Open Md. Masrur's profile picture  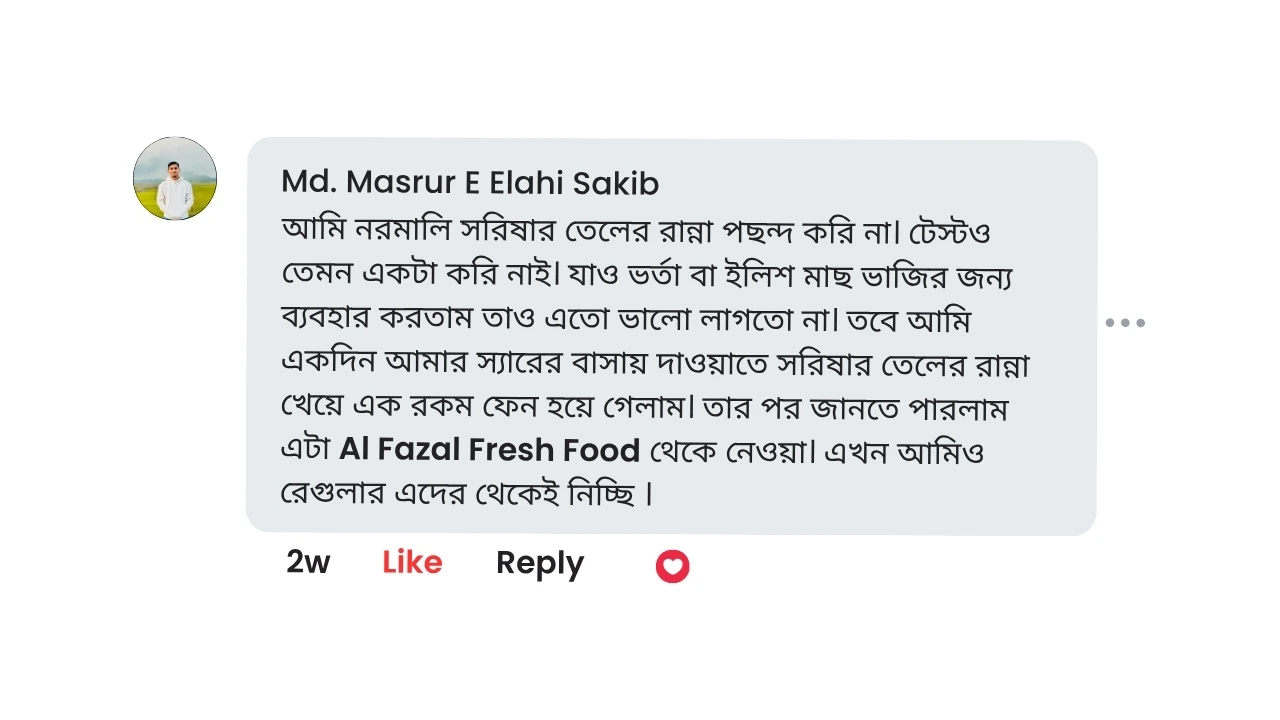(175, 179)
